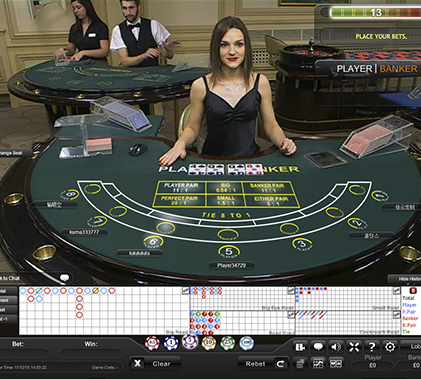The image size is (421, 379).
Task: Expand the Cockroach Road panel
Action: click(396, 314)
